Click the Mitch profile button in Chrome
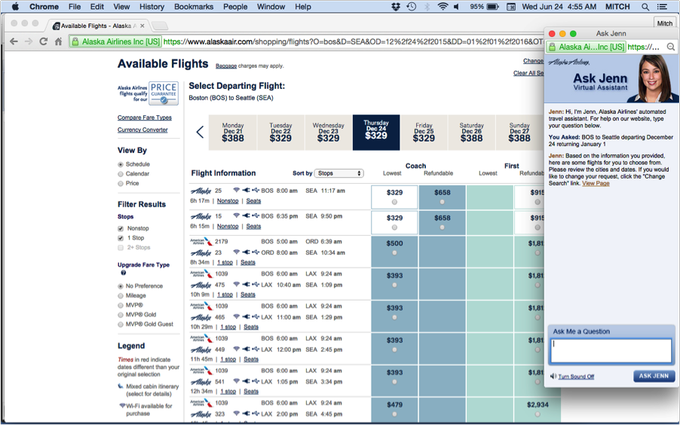Viewport: 680px width, 425px height. tap(664, 23)
